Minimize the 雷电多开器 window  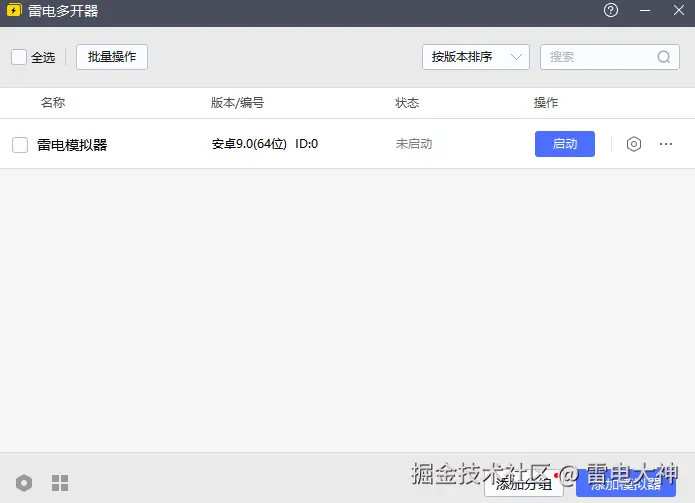[645, 10]
